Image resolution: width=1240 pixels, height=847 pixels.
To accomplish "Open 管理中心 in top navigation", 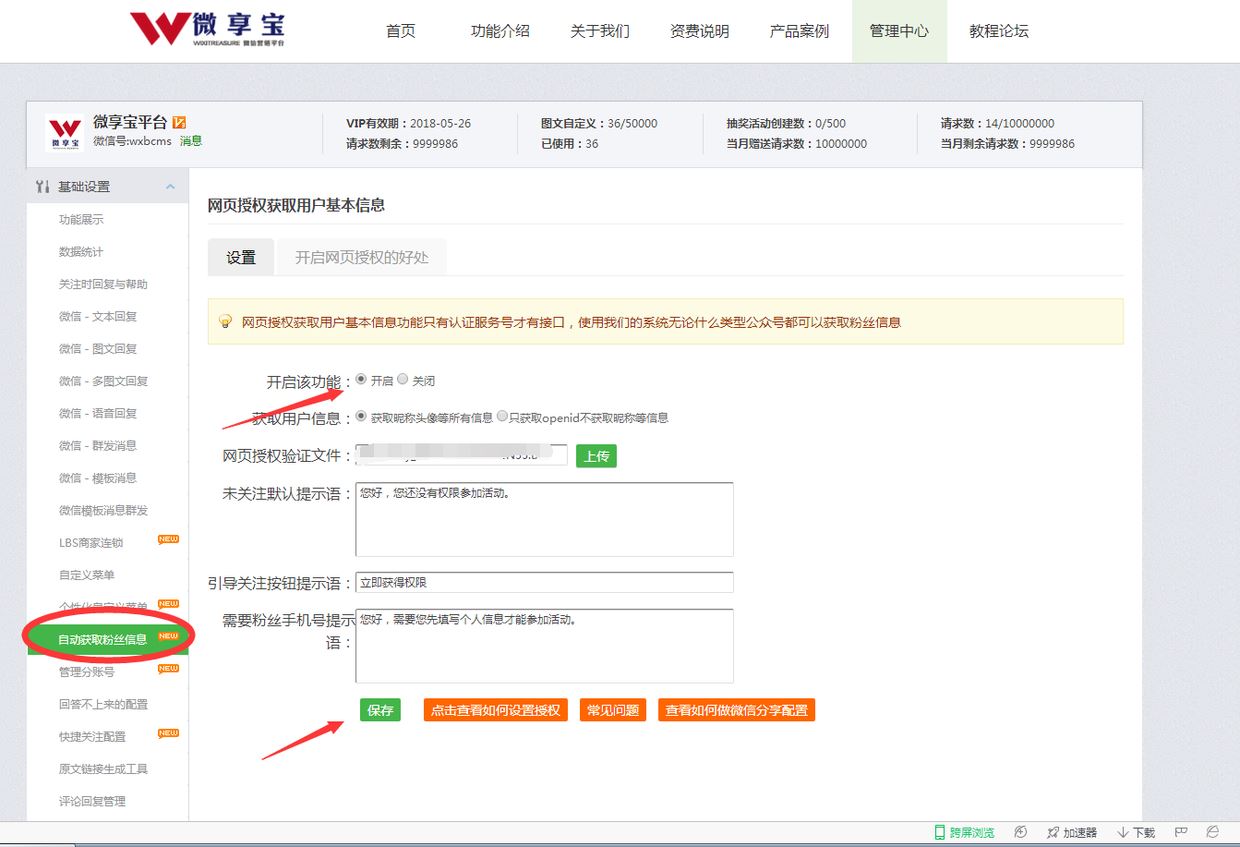I will click(899, 31).
